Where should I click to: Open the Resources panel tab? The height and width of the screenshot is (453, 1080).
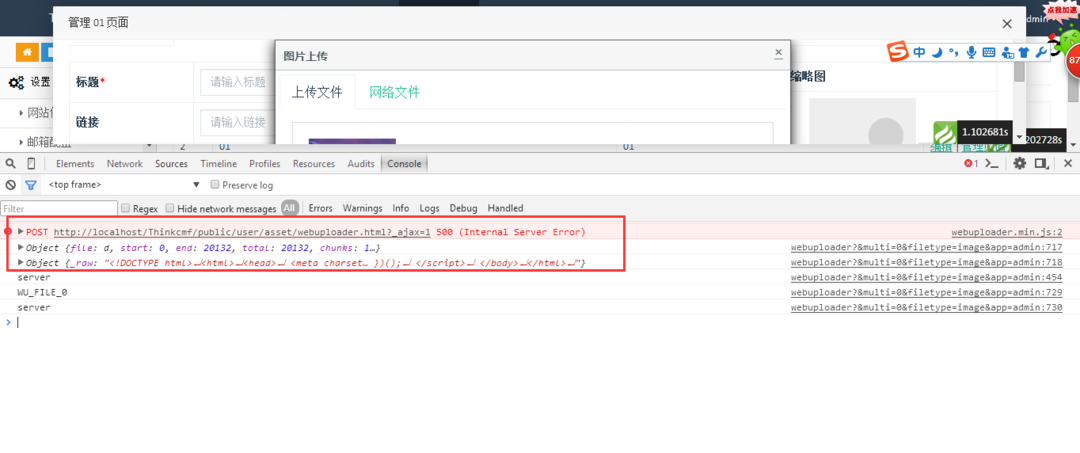314,163
